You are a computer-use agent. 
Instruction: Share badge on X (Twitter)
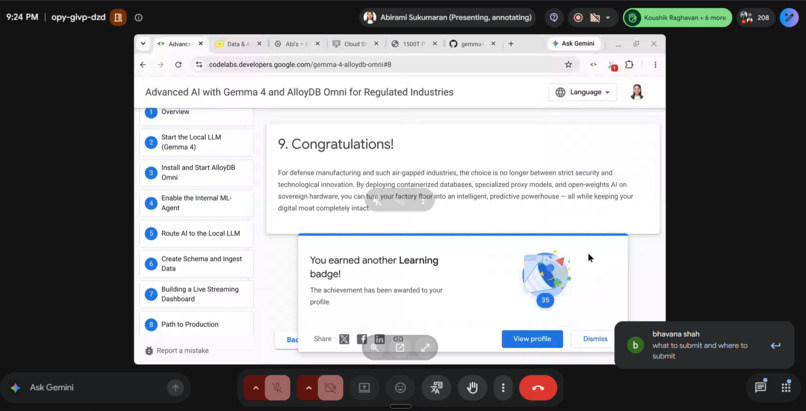344,339
